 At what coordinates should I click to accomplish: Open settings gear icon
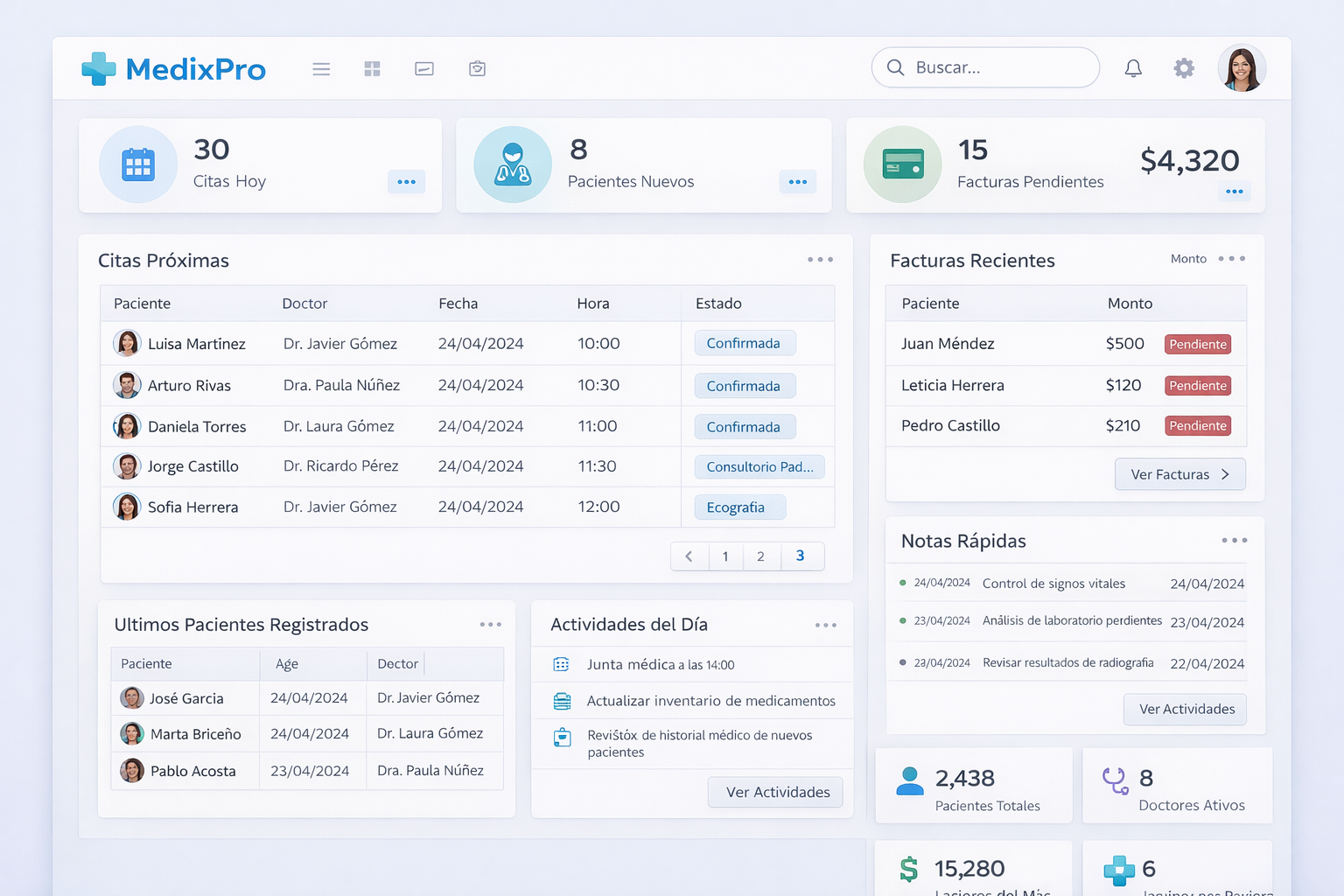click(x=1184, y=68)
